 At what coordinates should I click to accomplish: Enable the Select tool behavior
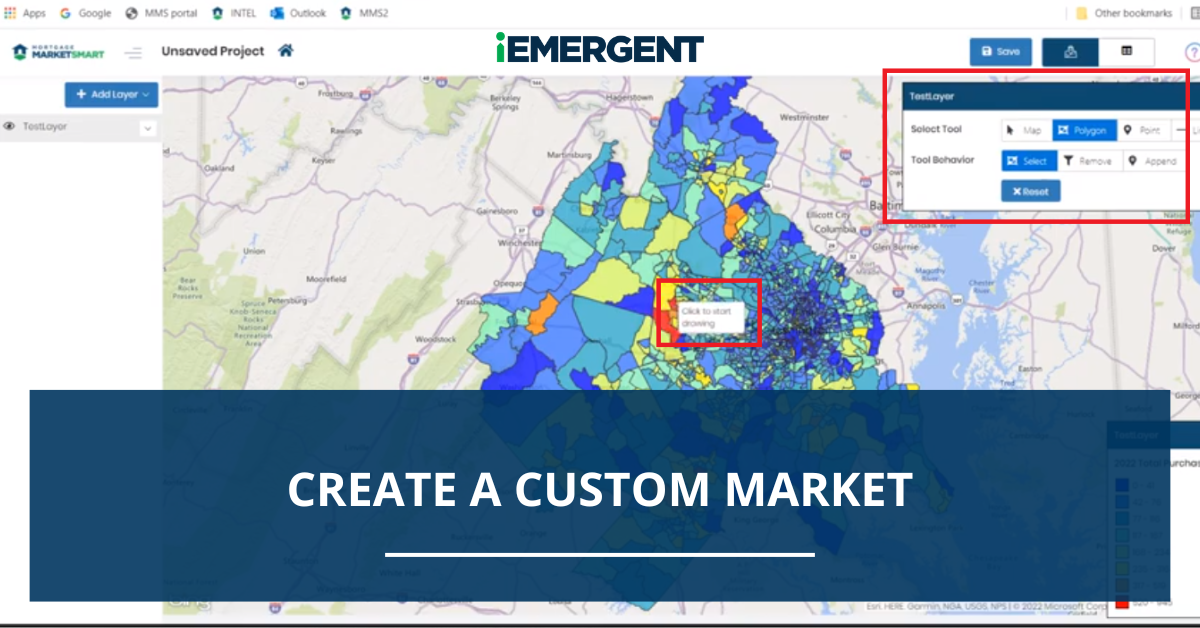1029,161
